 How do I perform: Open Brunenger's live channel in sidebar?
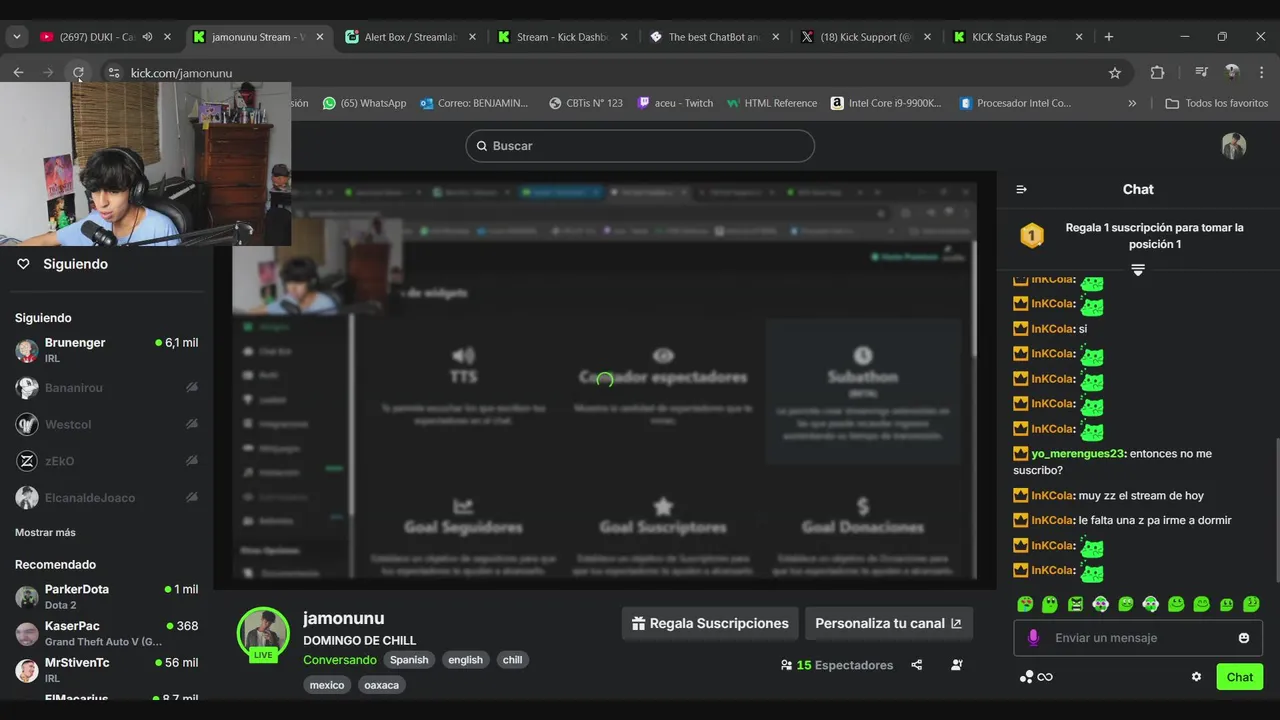tap(106, 350)
